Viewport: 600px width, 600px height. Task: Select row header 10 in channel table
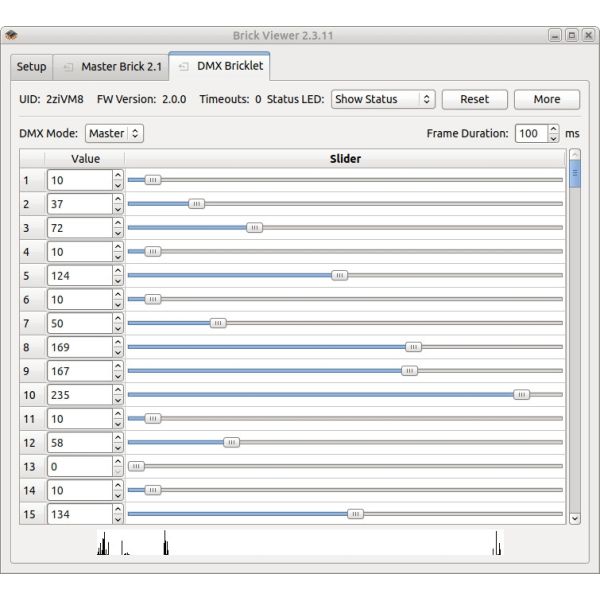pos(33,395)
